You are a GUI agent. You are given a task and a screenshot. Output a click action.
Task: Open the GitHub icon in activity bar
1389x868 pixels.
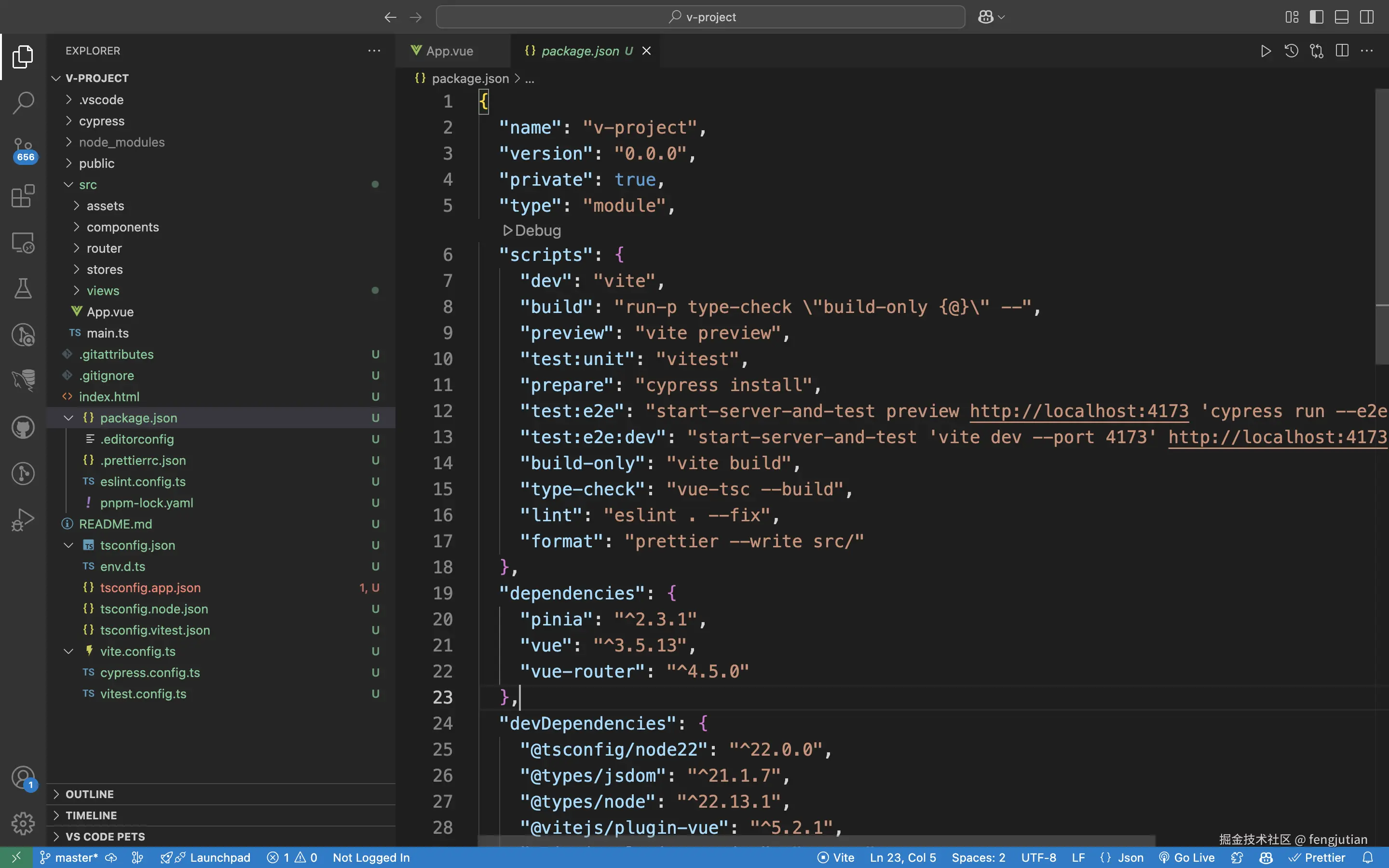[23, 428]
